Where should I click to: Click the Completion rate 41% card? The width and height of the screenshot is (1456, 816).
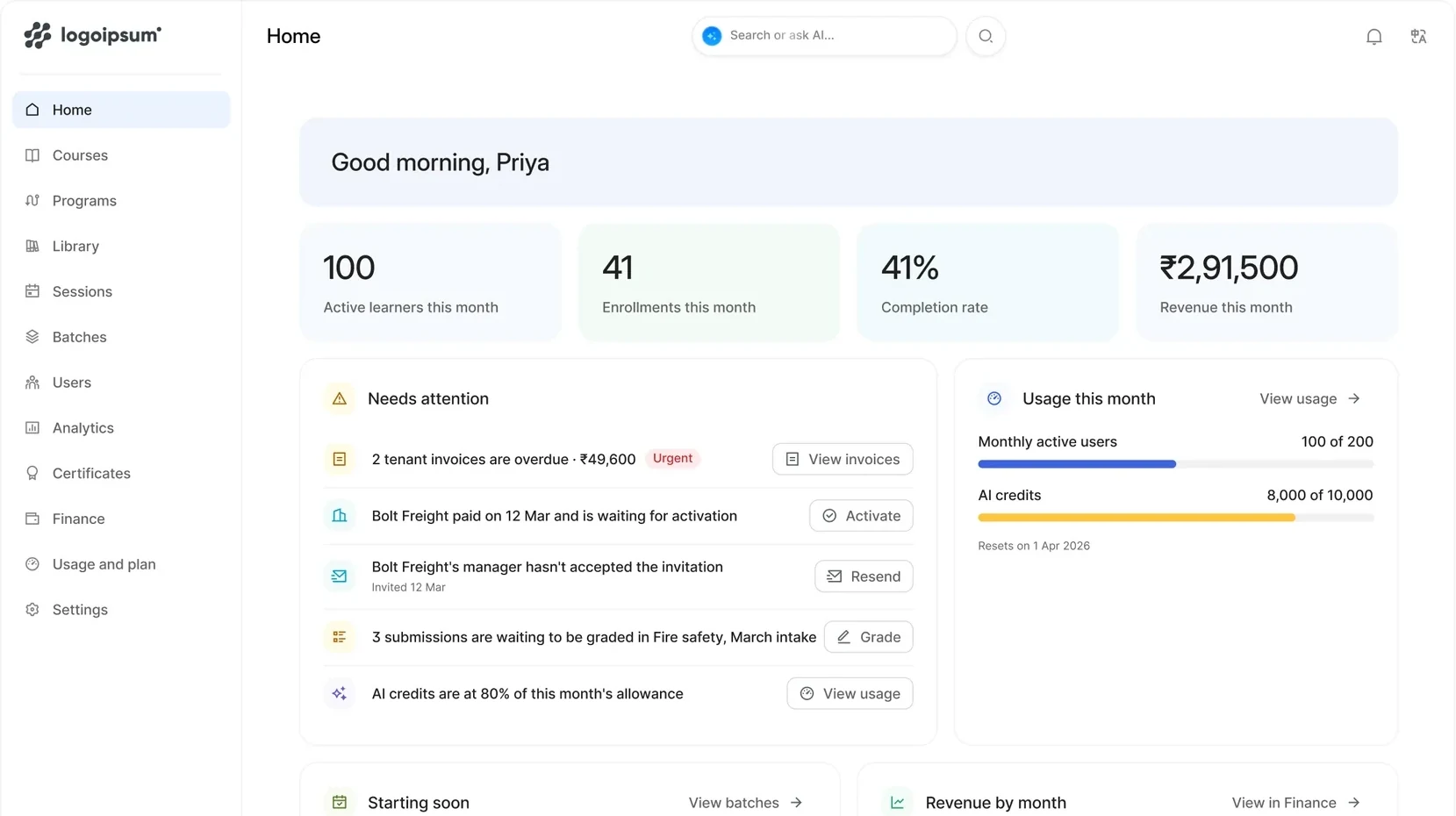coord(987,283)
